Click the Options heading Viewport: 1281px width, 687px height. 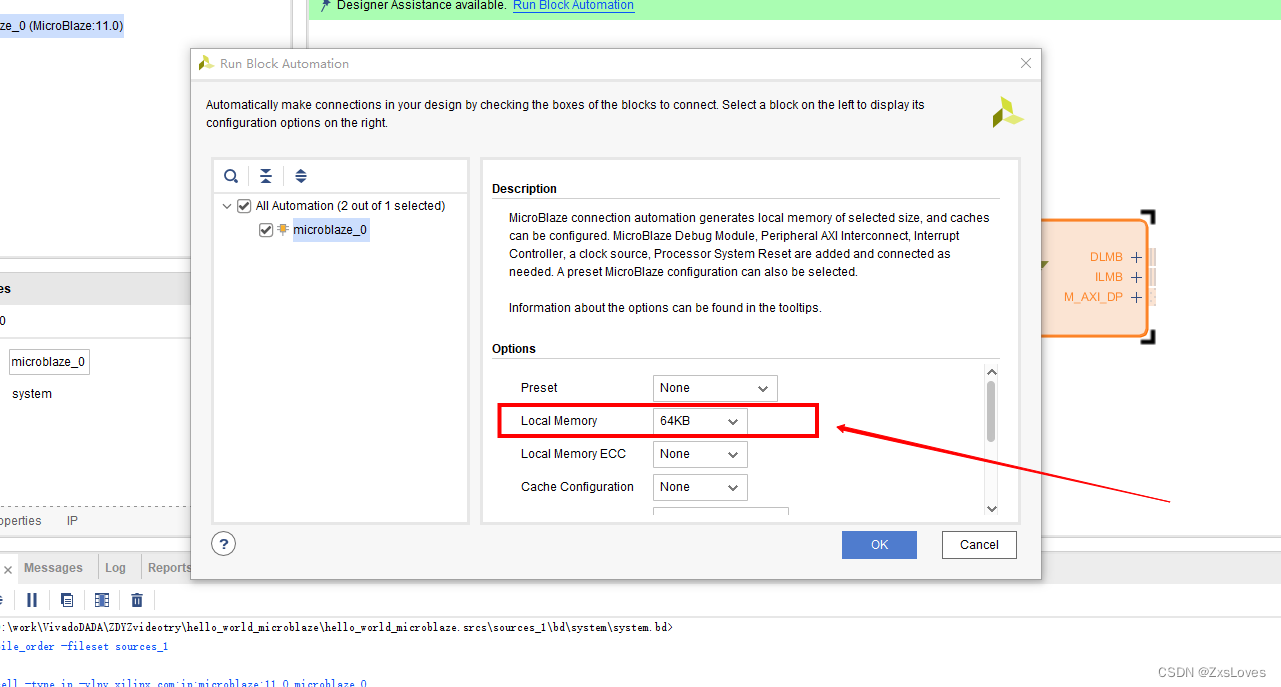point(514,349)
